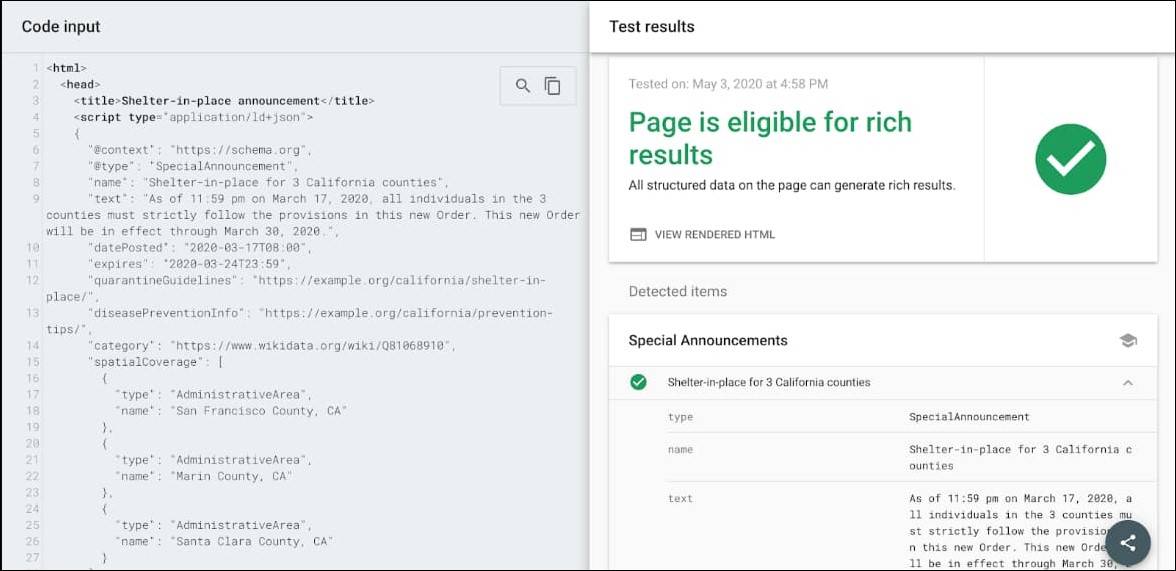Click the green check beside Shelter-in-place item
1176x571 pixels.
(638, 383)
